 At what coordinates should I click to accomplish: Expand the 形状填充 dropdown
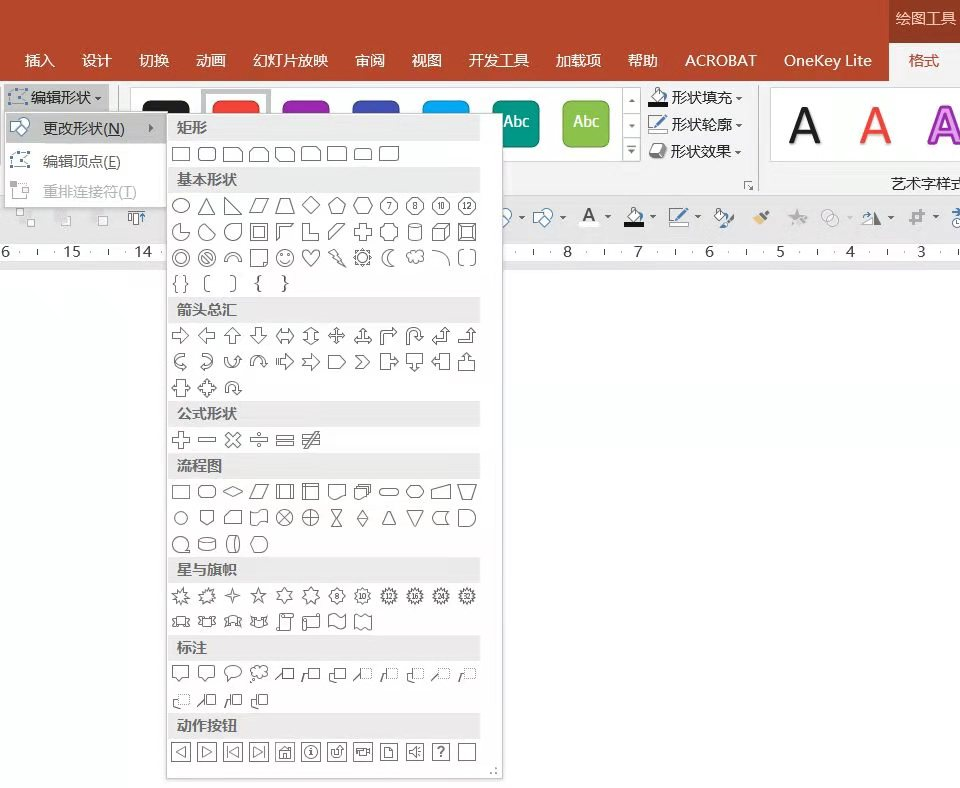739,98
